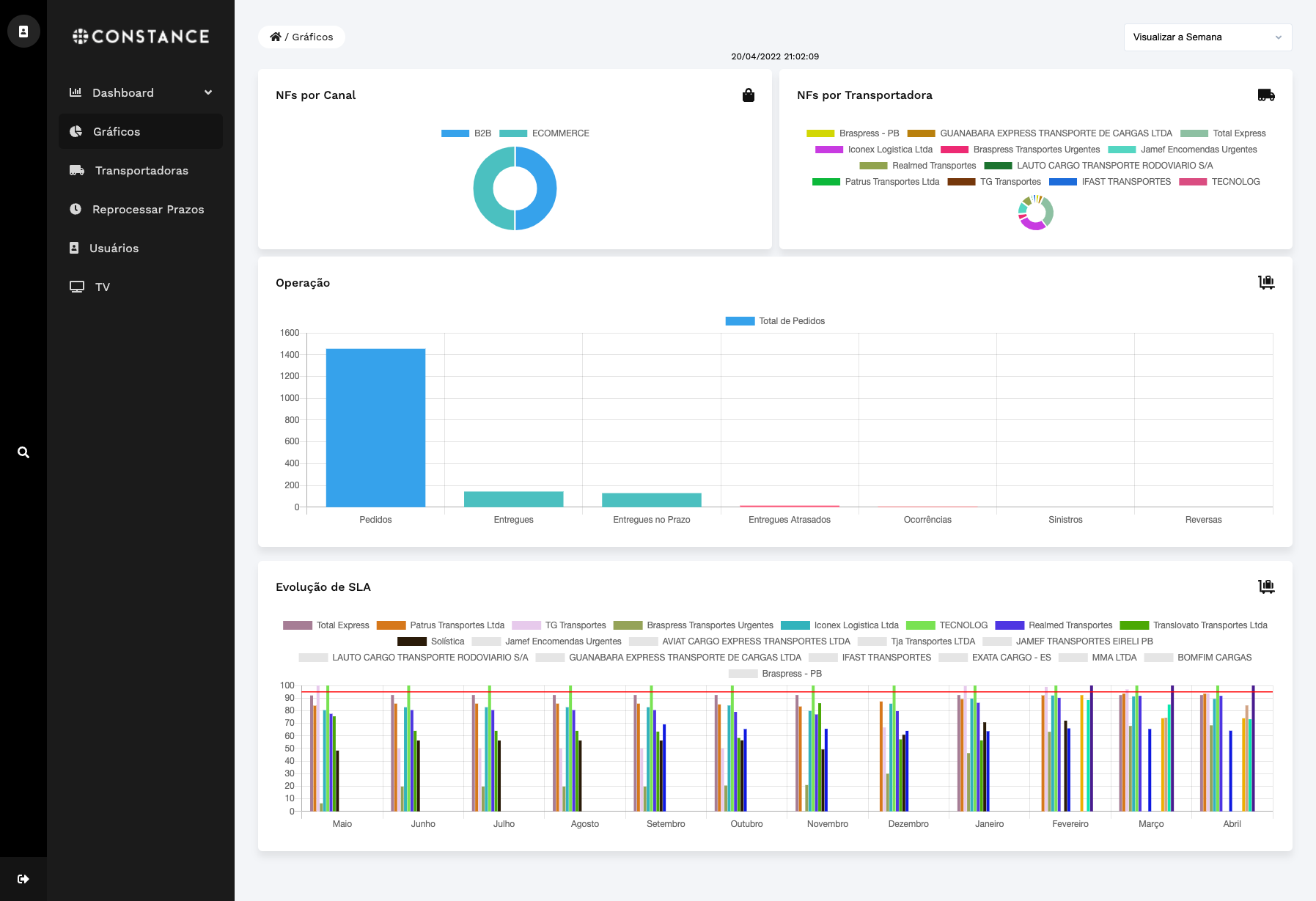
Task: Toggle the ECOMMERCE legend series
Action: point(544,133)
